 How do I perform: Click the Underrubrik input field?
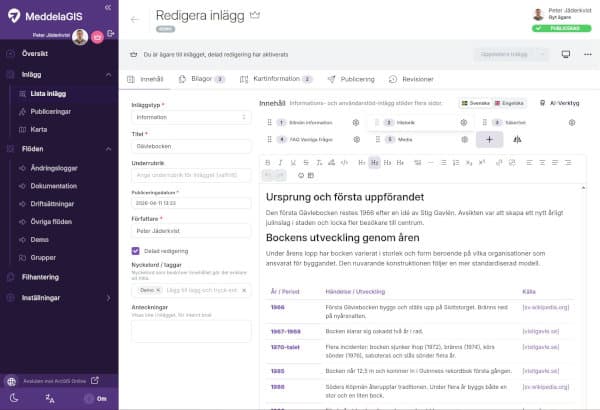(x=191, y=175)
